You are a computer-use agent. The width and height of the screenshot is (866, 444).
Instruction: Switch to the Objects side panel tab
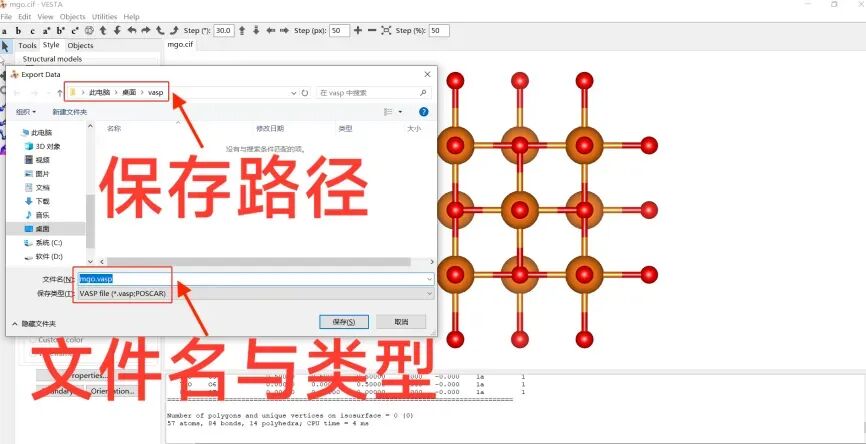click(81, 45)
